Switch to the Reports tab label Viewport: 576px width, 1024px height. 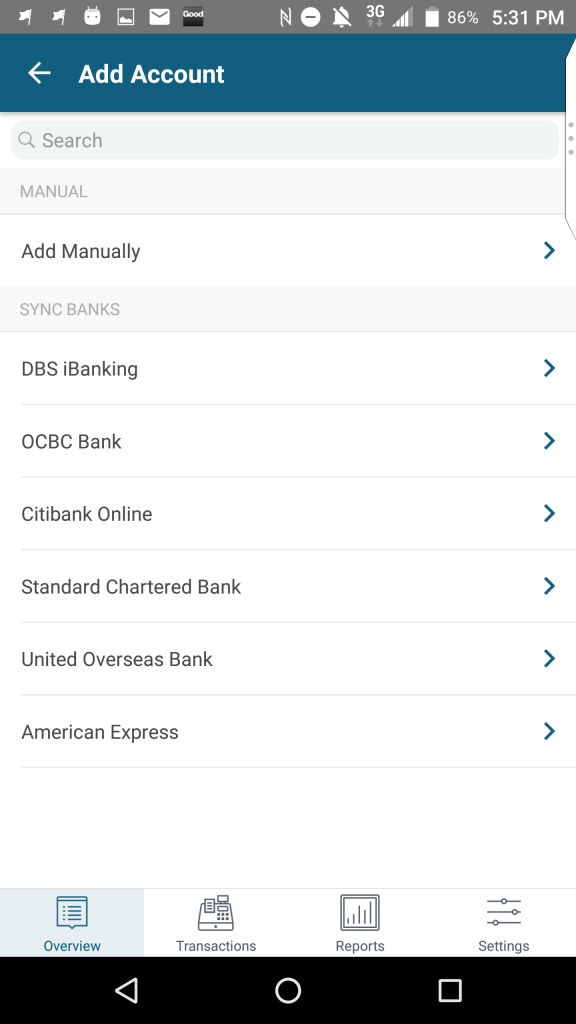[360, 946]
